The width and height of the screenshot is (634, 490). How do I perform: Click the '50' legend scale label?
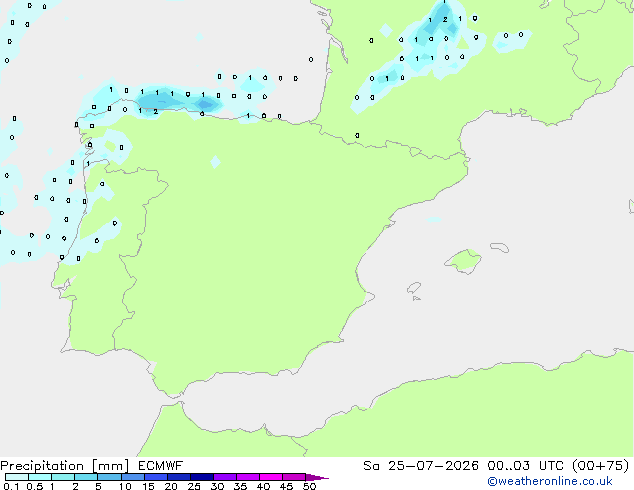[309, 486]
